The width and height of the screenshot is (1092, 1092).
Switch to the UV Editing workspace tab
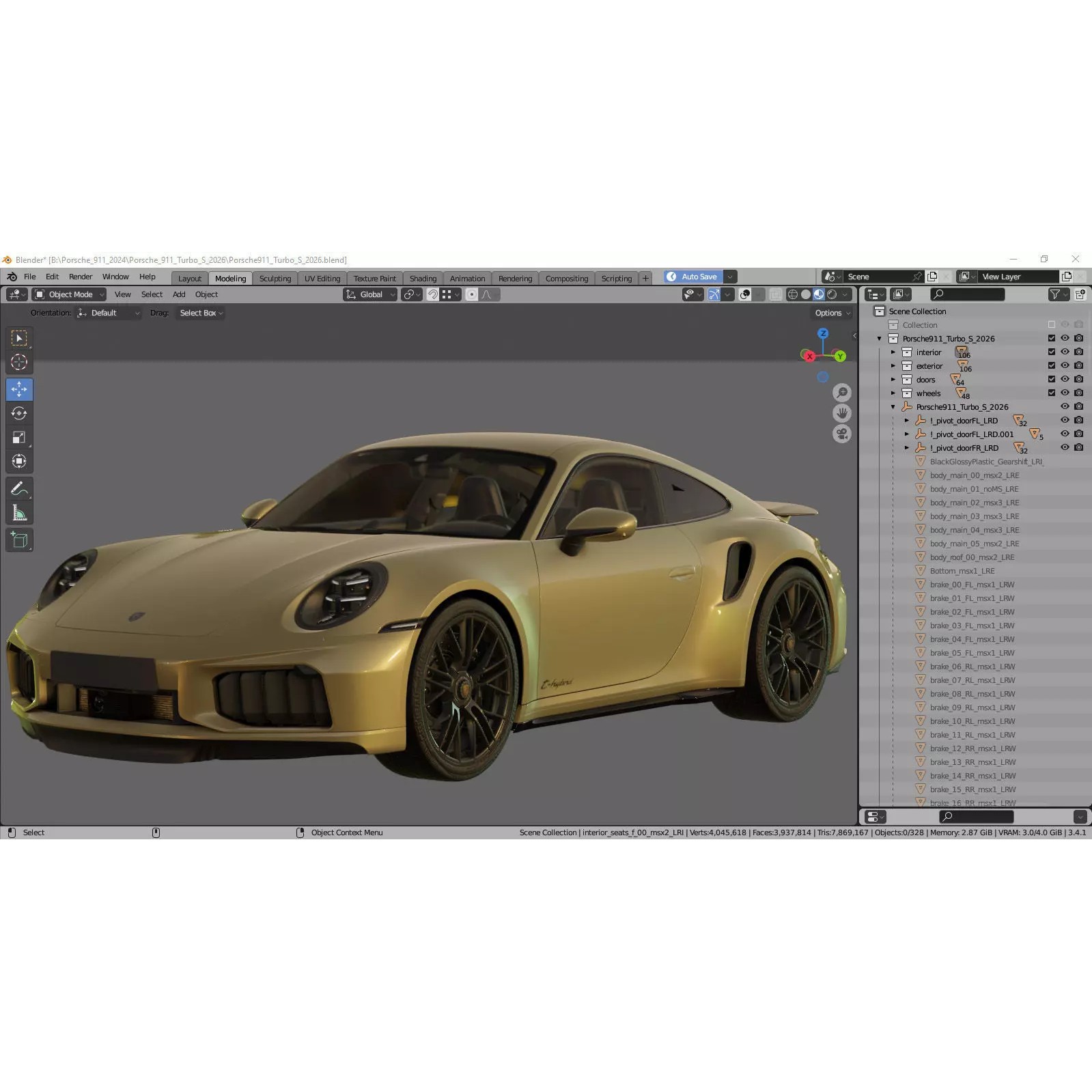(x=322, y=279)
